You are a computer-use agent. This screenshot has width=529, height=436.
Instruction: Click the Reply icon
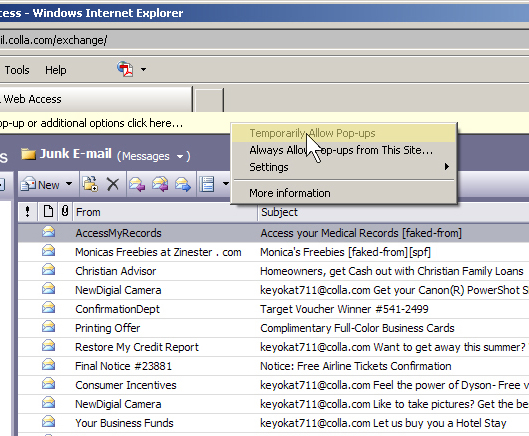[x=137, y=185]
